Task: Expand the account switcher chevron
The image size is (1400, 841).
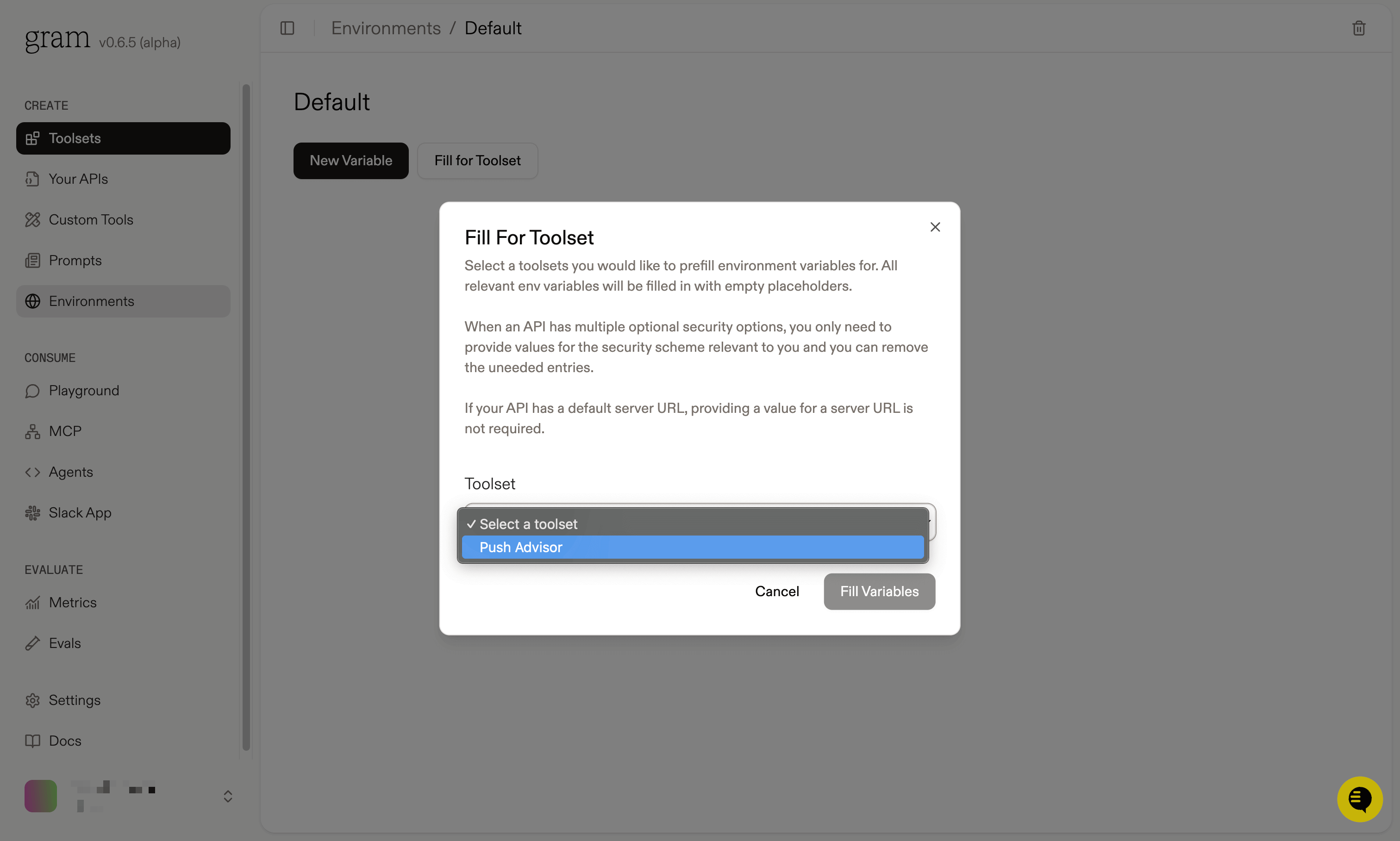Action: (x=228, y=797)
